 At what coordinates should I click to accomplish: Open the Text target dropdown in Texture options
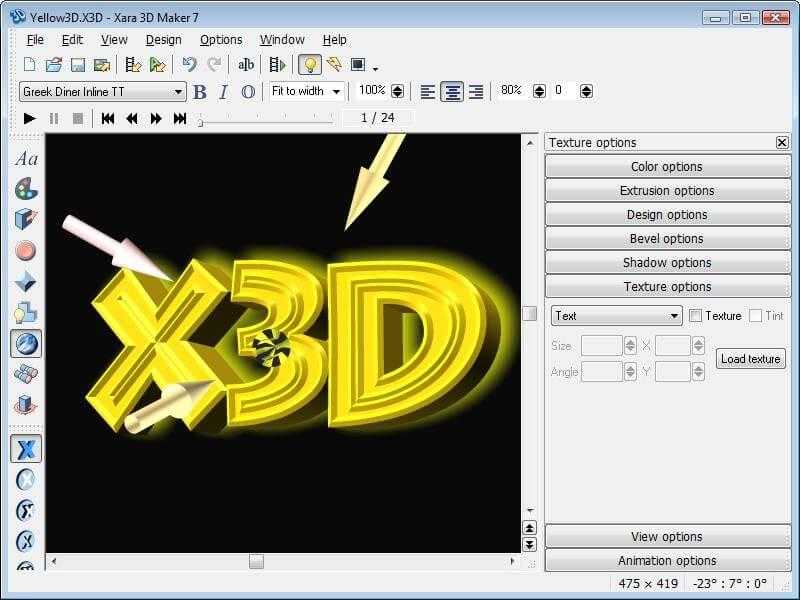coord(616,316)
